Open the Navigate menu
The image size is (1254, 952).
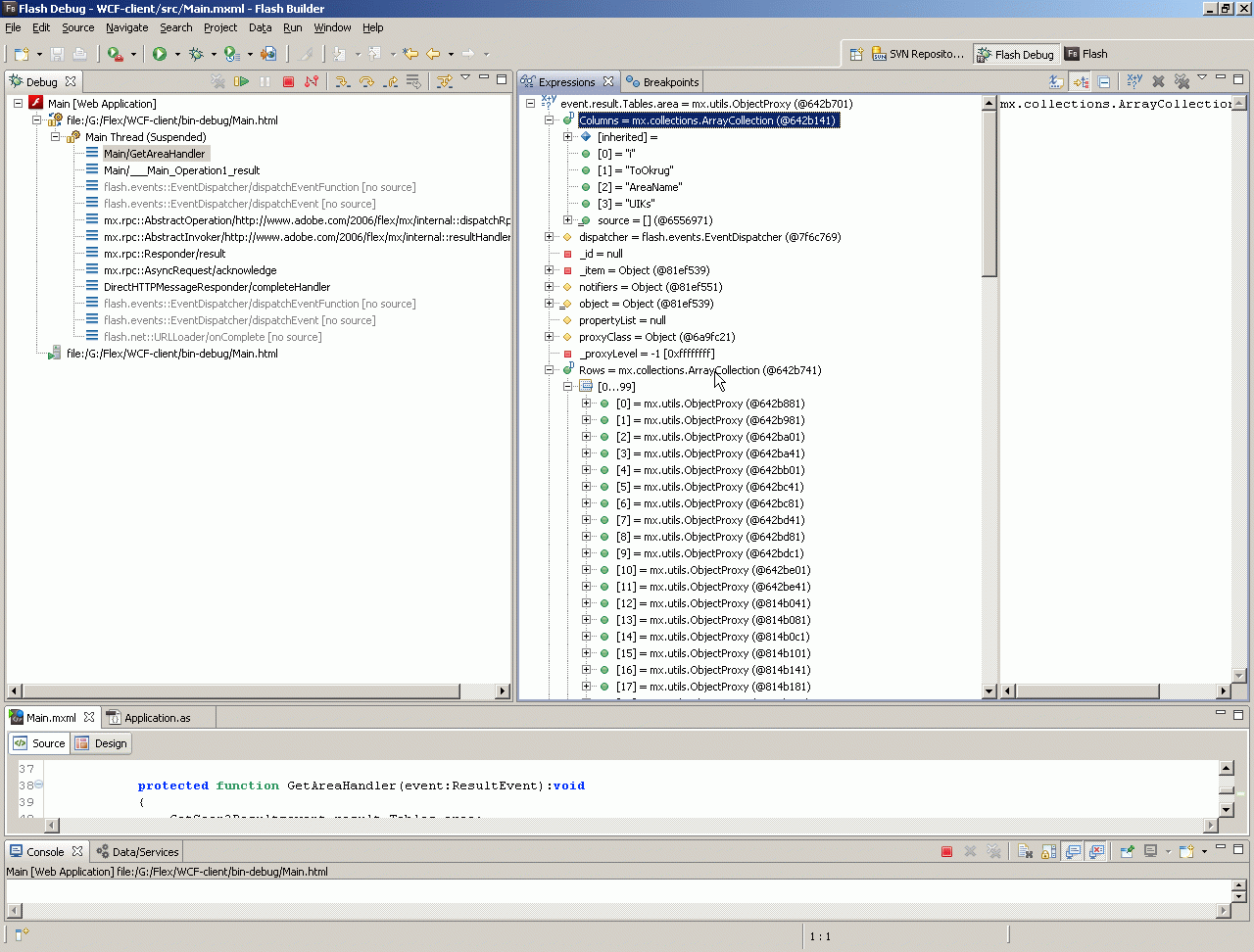[126, 27]
